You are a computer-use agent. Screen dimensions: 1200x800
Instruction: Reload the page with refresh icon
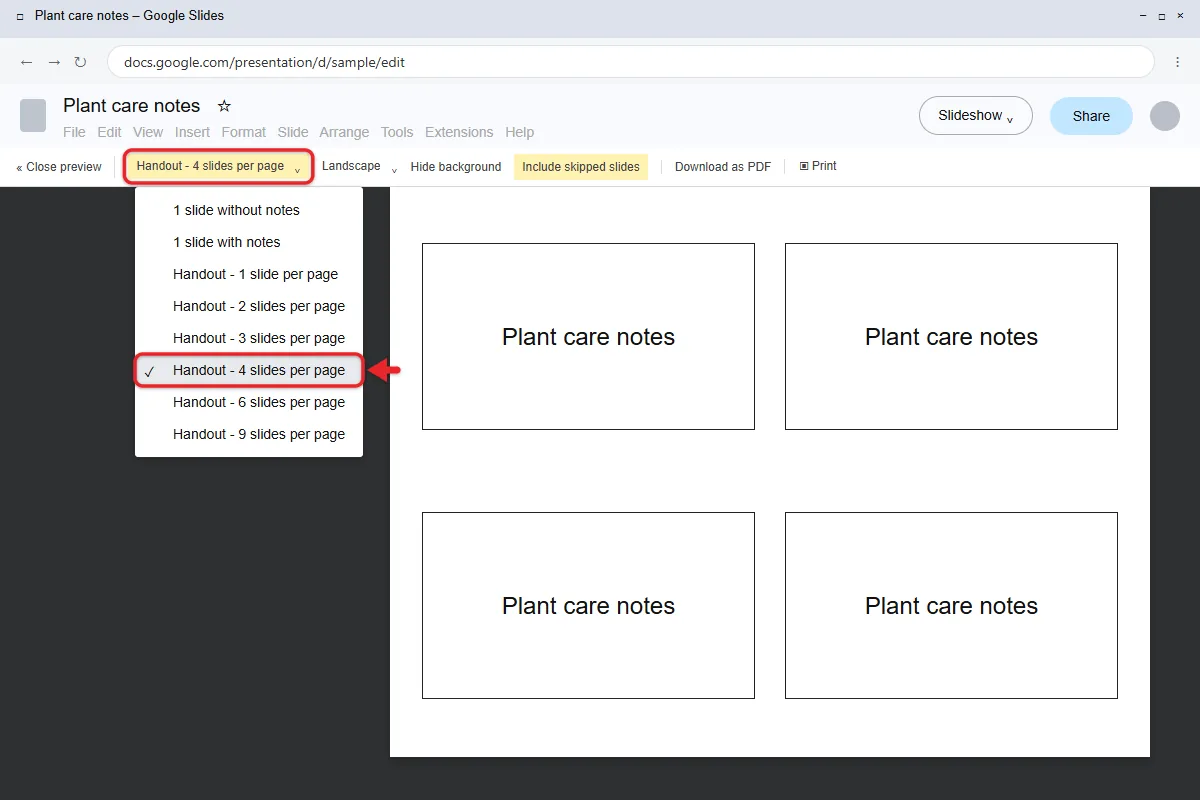coord(81,62)
